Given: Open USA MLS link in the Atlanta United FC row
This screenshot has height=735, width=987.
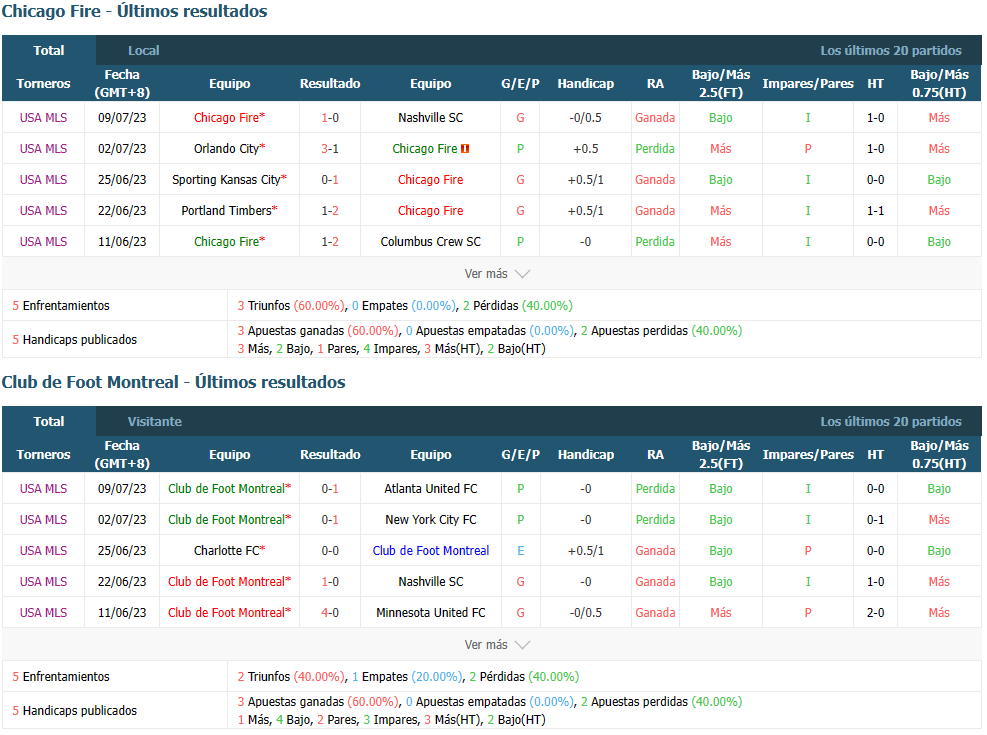Looking at the screenshot, I should point(43,489).
